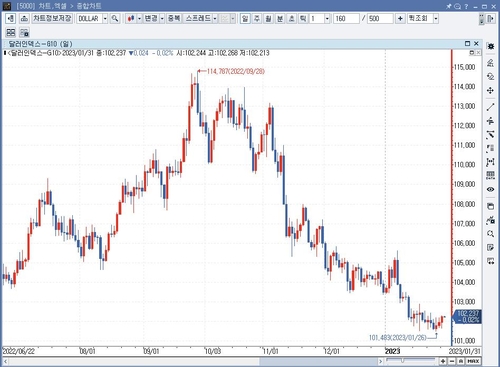The image size is (500, 367).
Task: Click the A button at chart bottom
Action: pos(460,361)
